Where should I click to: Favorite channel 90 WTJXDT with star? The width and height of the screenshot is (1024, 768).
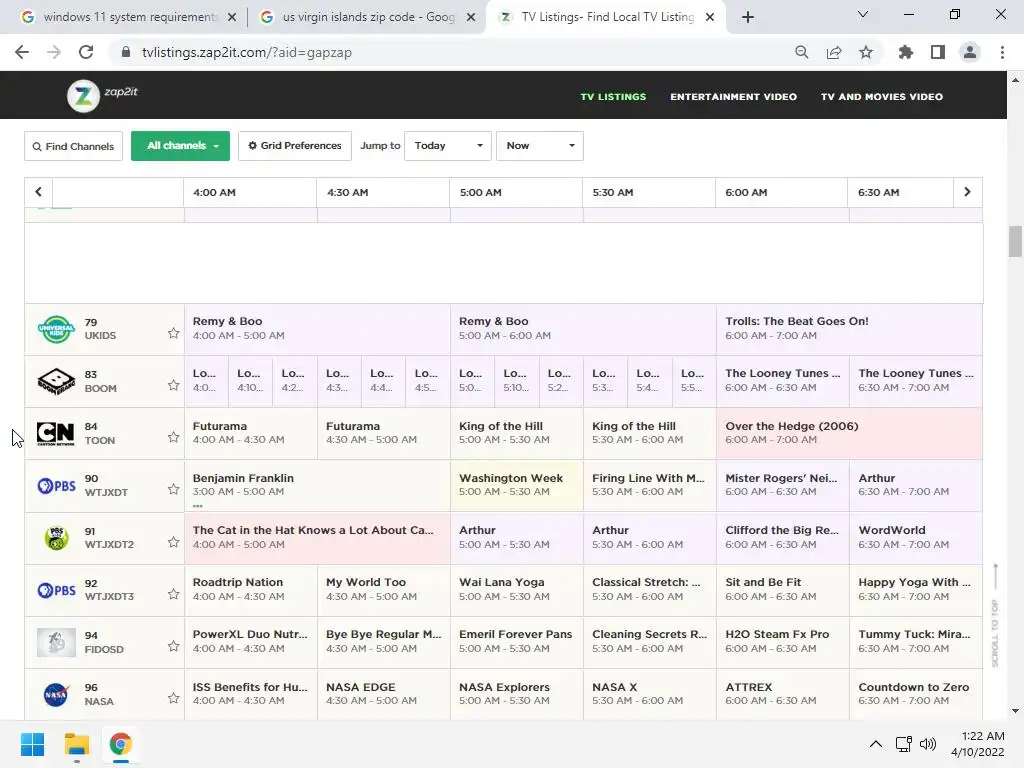pyautogui.click(x=173, y=489)
